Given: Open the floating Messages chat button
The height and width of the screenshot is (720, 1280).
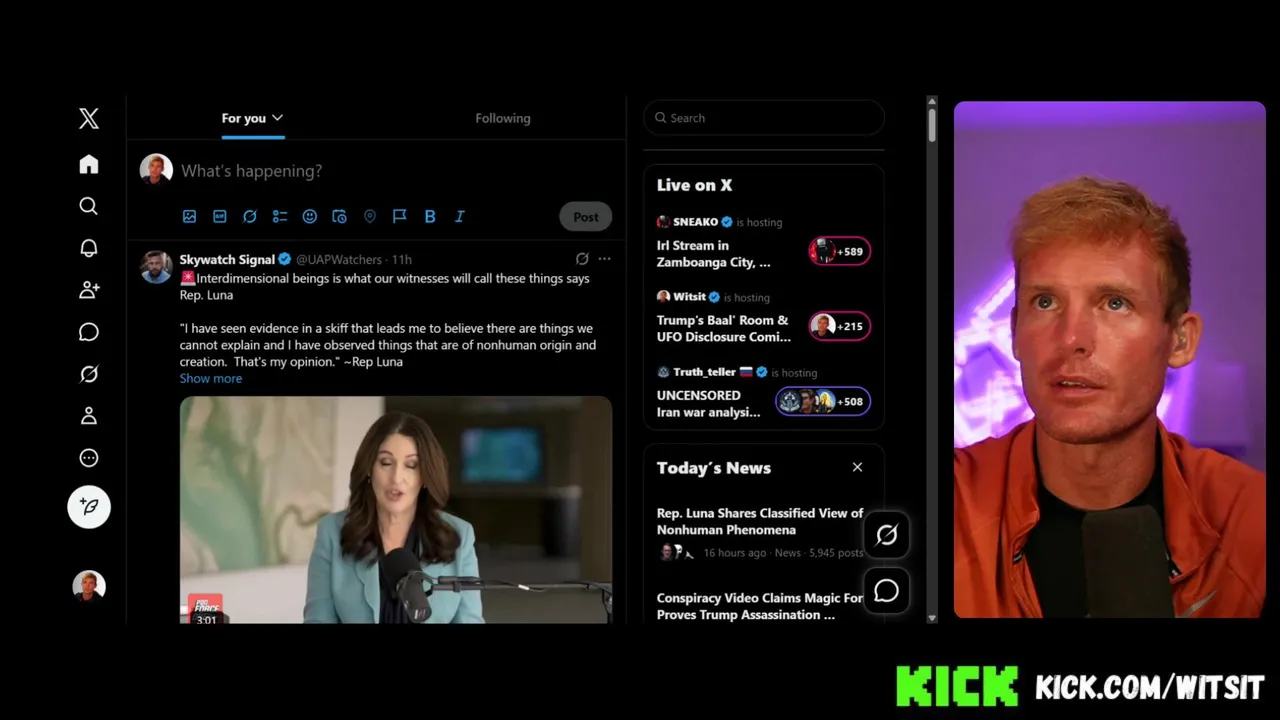Looking at the screenshot, I should click(x=887, y=591).
